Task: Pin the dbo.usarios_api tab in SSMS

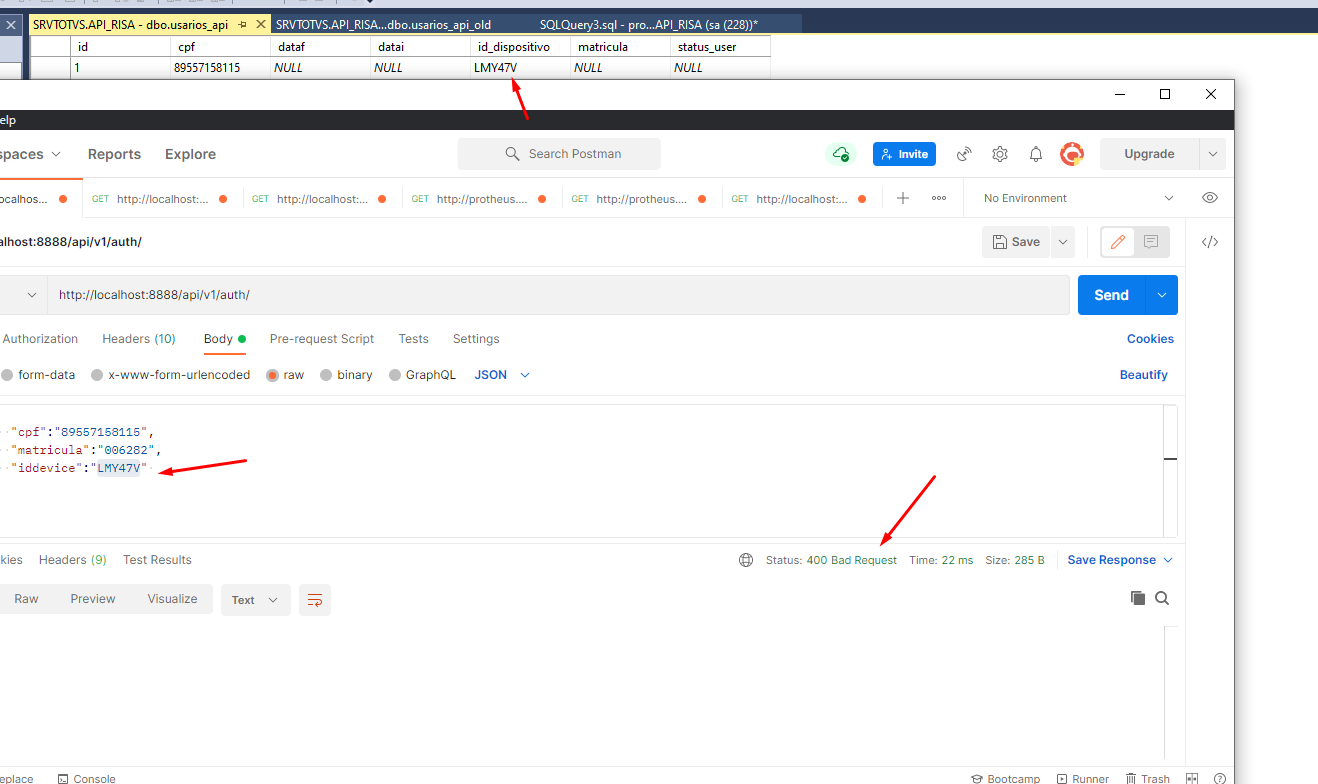Action: point(242,24)
